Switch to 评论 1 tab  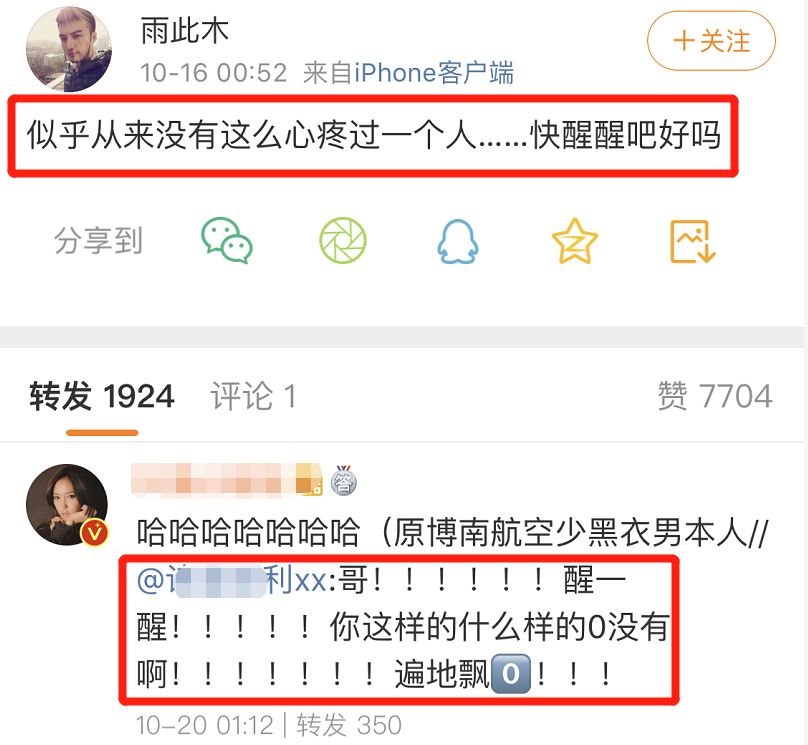coord(253,397)
